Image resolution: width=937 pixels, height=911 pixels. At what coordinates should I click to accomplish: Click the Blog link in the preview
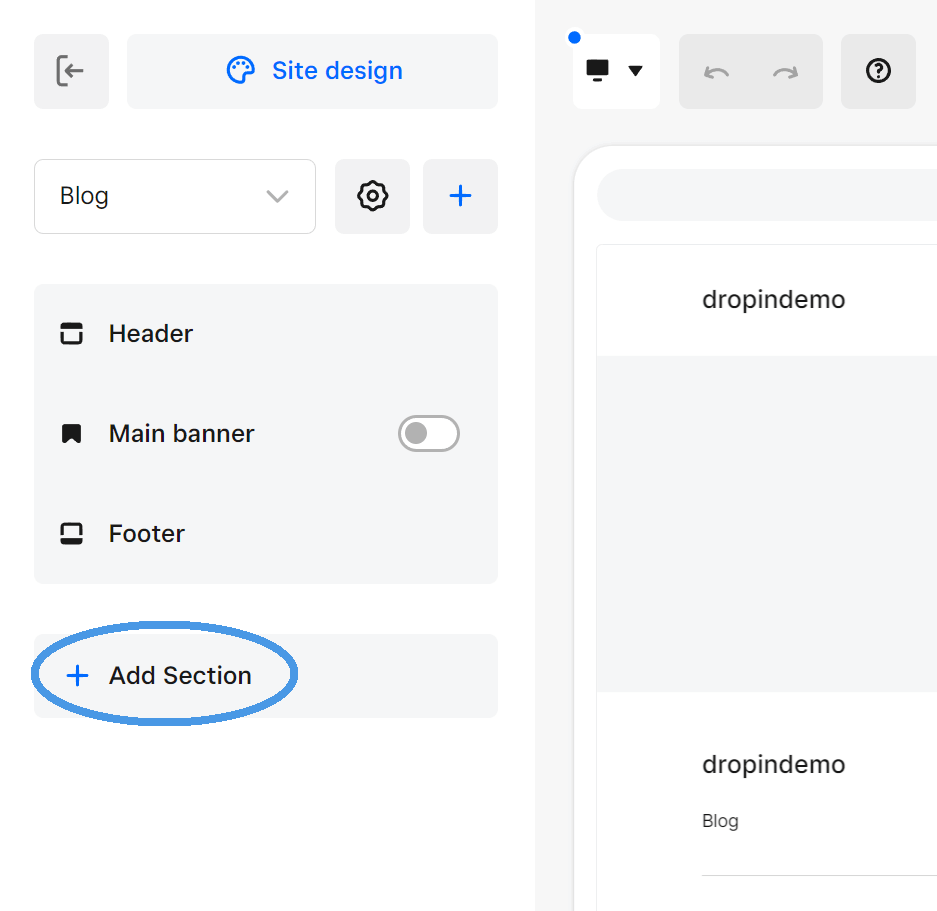click(720, 821)
